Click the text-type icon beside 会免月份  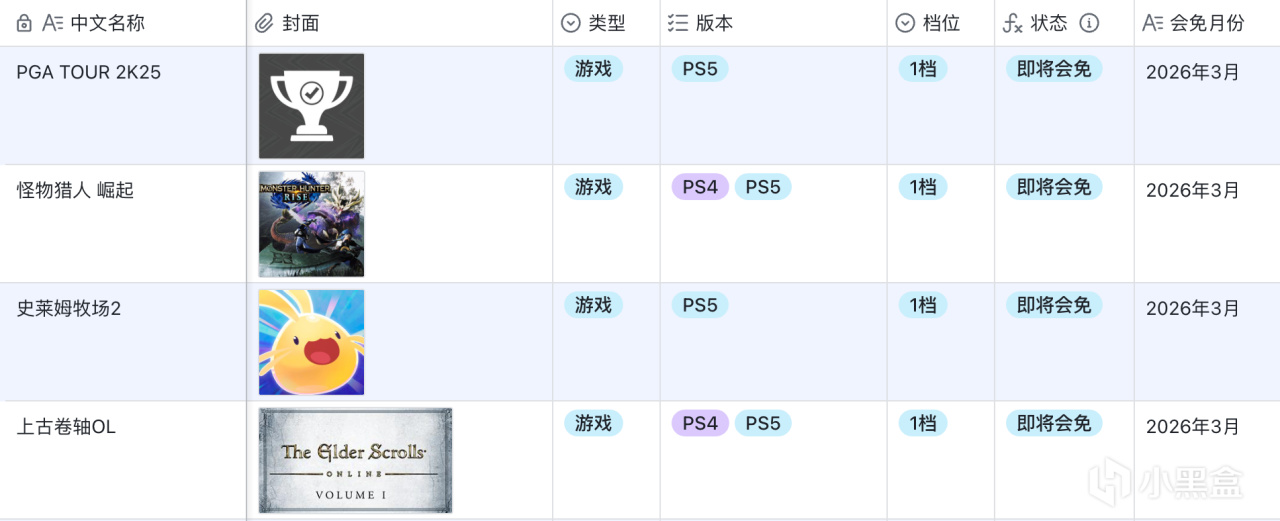pyautogui.click(x=1153, y=23)
